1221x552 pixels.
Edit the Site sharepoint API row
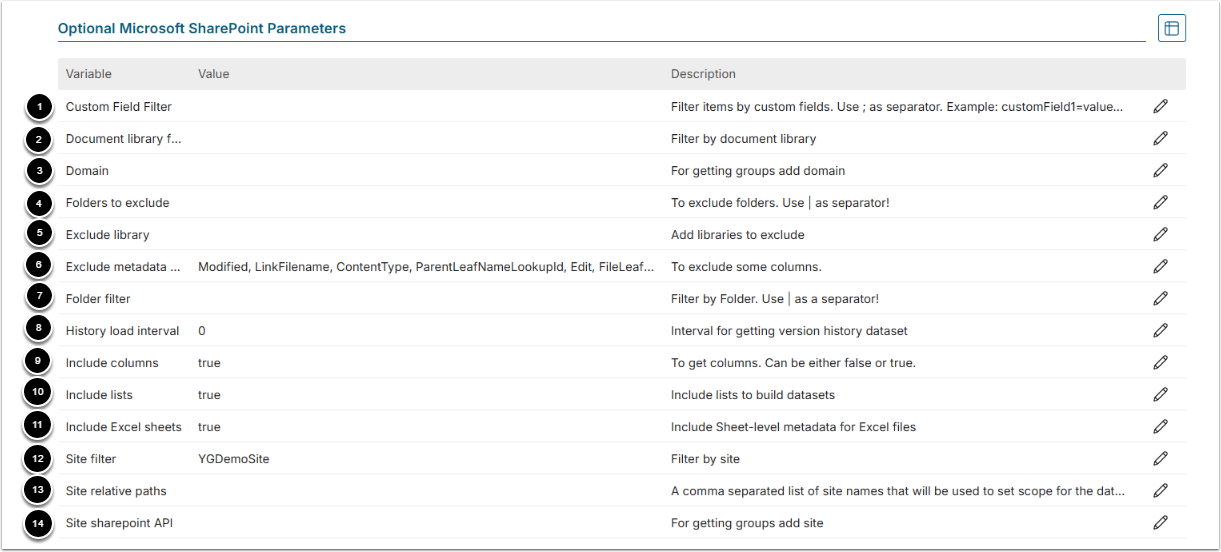[x=1160, y=522]
